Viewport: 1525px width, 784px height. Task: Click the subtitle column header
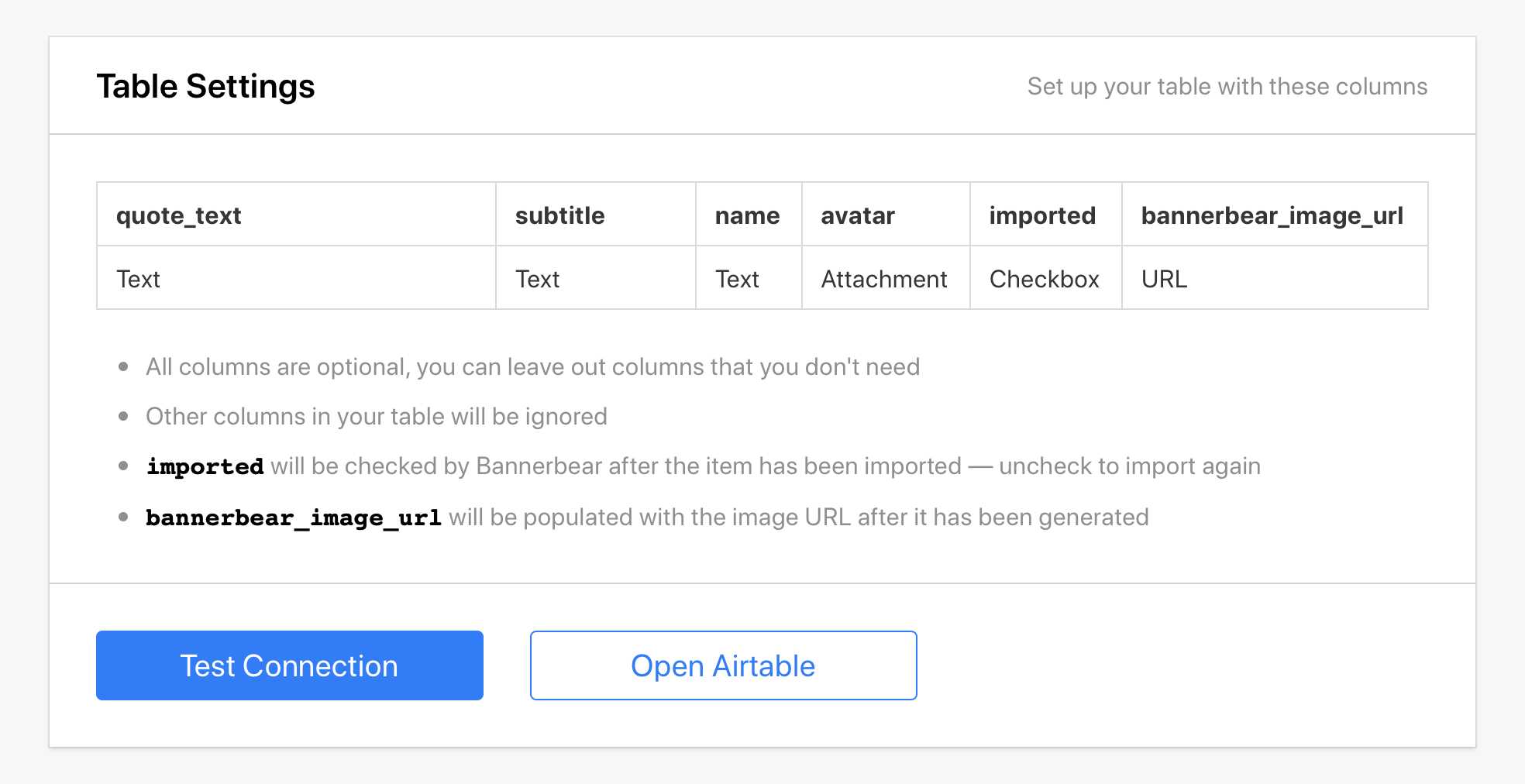click(x=559, y=215)
